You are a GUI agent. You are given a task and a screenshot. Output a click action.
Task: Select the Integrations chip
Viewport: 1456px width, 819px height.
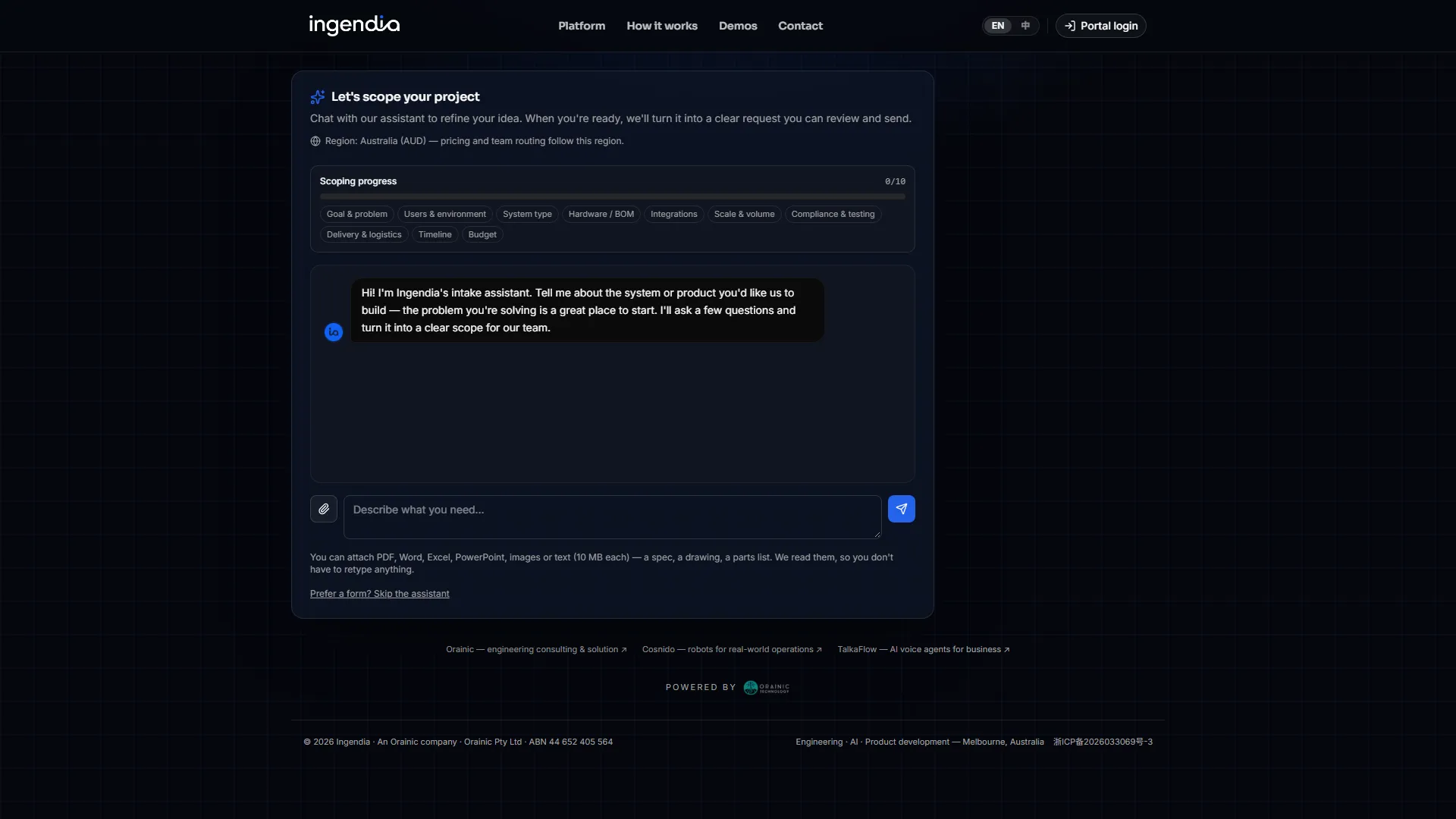point(674,215)
